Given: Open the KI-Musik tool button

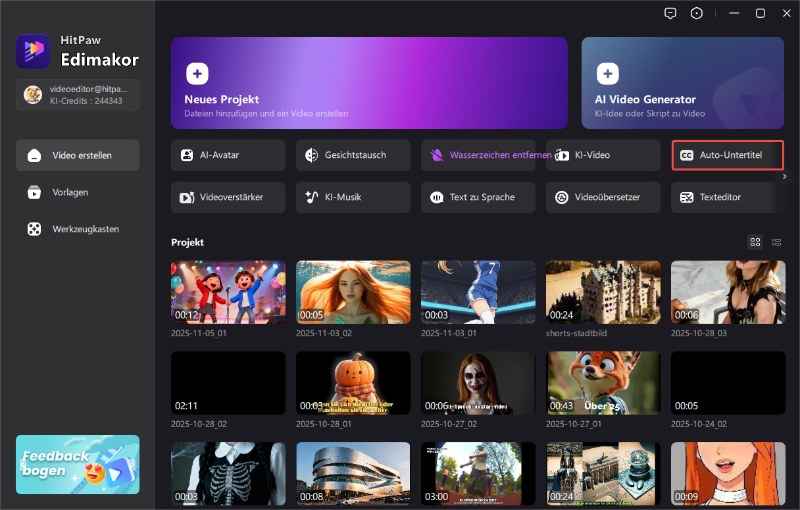Looking at the screenshot, I should pyautogui.click(x=353, y=197).
